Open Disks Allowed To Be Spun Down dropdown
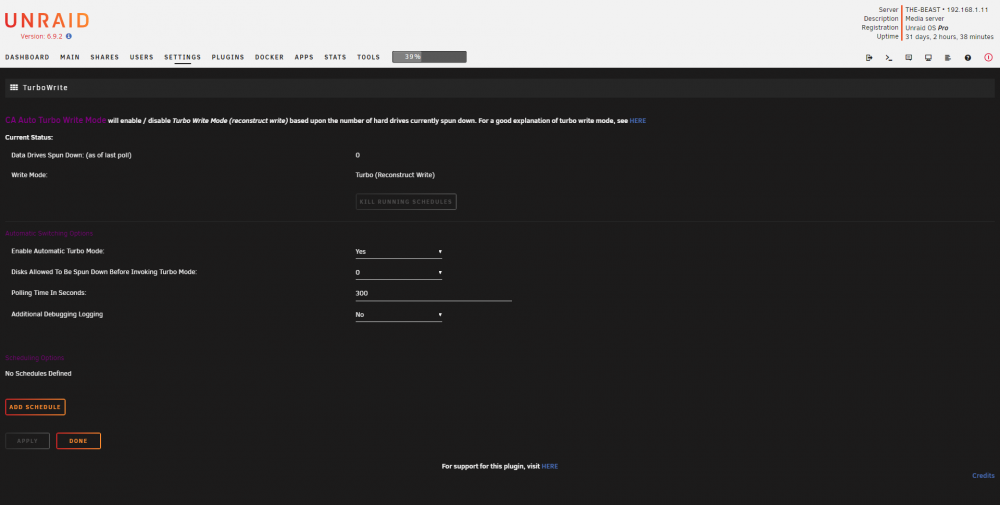The height and width of the screenshot is (505, 1000). point(399,273)
